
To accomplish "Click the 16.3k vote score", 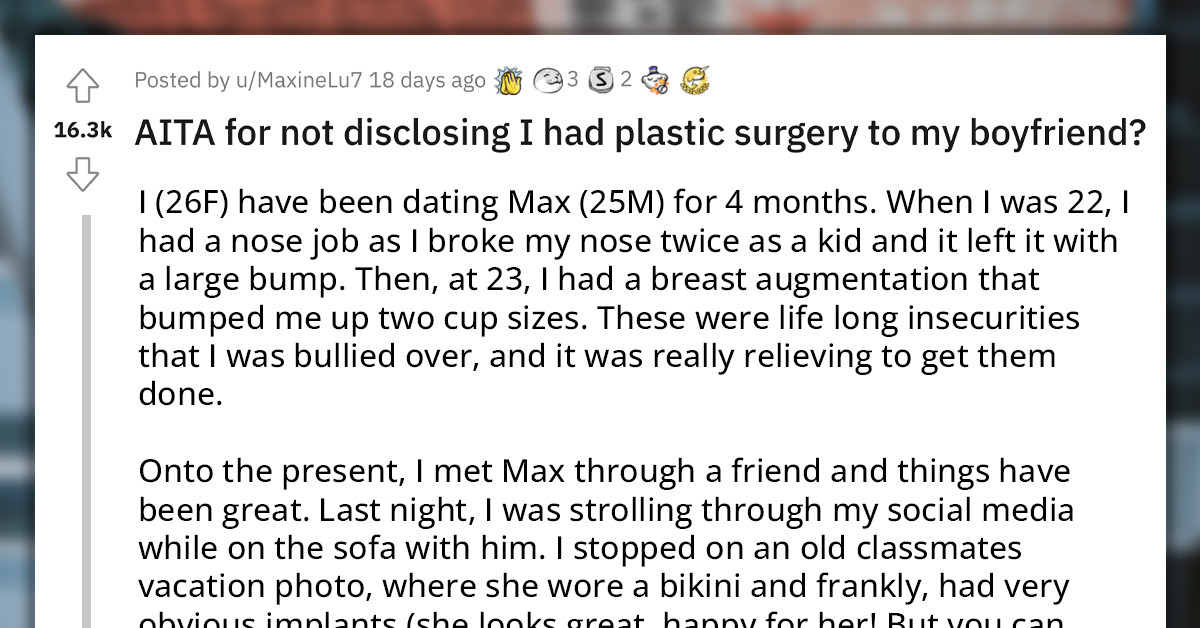I will (x=82, y=128).
